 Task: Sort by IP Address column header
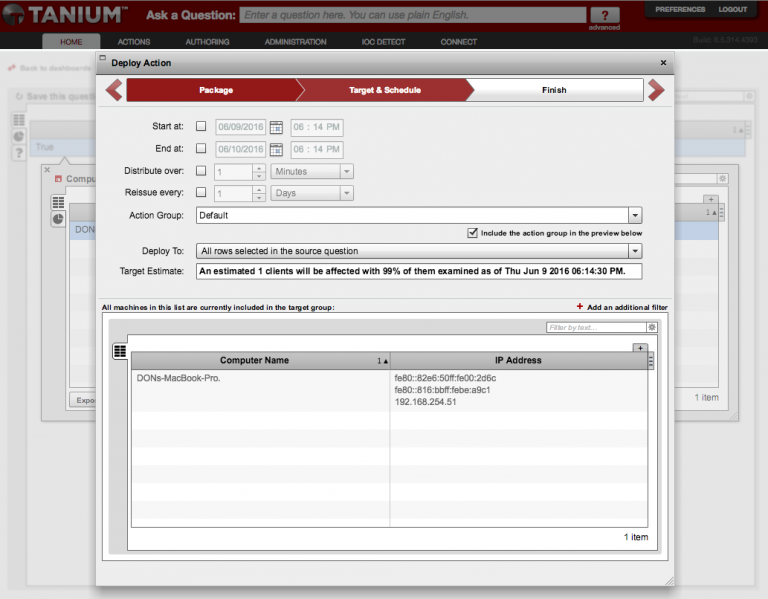click(x=518, y=360)
